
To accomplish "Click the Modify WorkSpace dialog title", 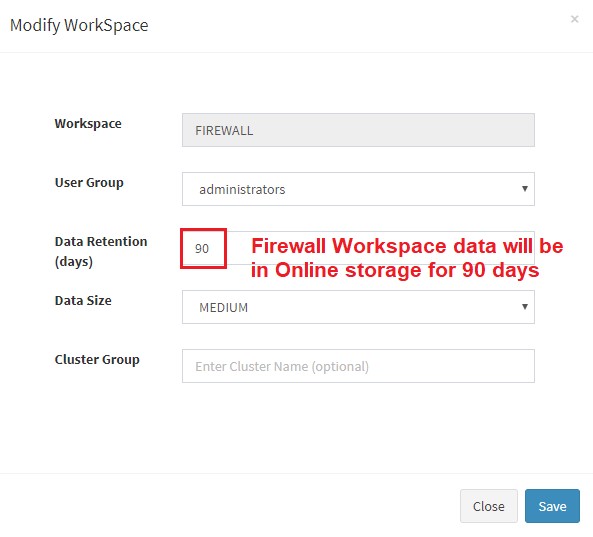I will 79,26.
